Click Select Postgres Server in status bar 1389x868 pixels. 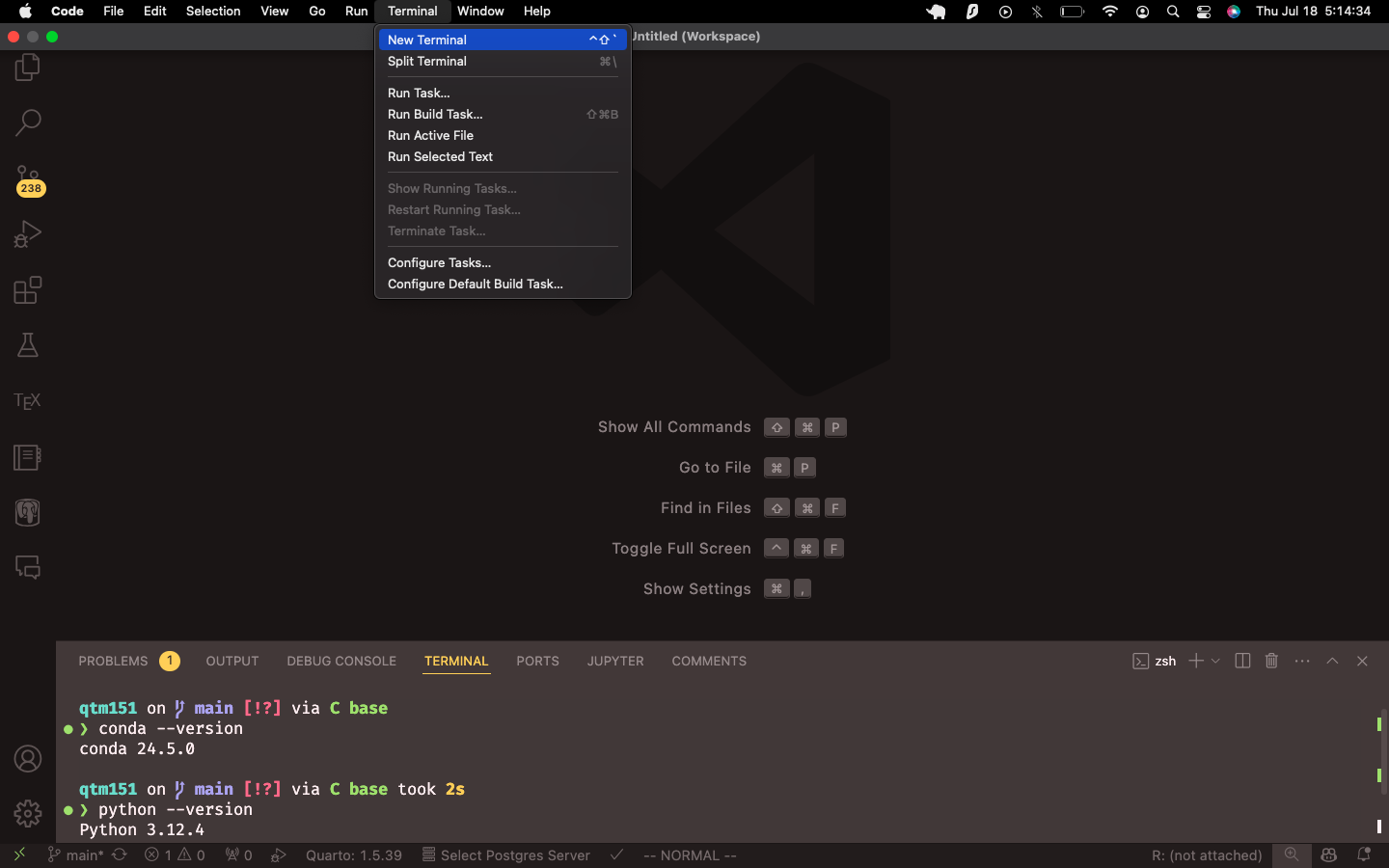[506, 855]
